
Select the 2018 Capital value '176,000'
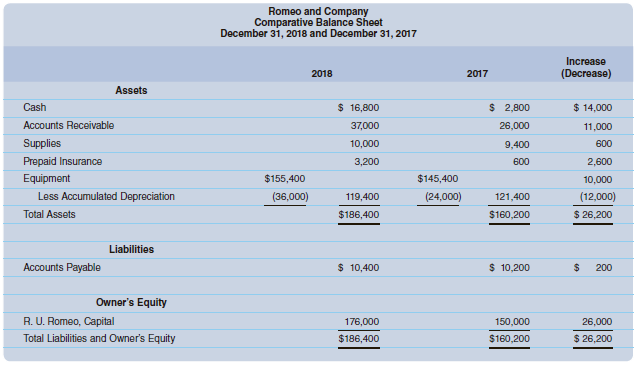point(362,322)
